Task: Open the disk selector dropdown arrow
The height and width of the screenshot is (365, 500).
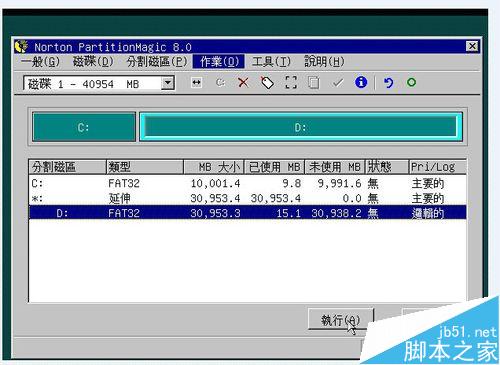Action: [x=168, y=83]
